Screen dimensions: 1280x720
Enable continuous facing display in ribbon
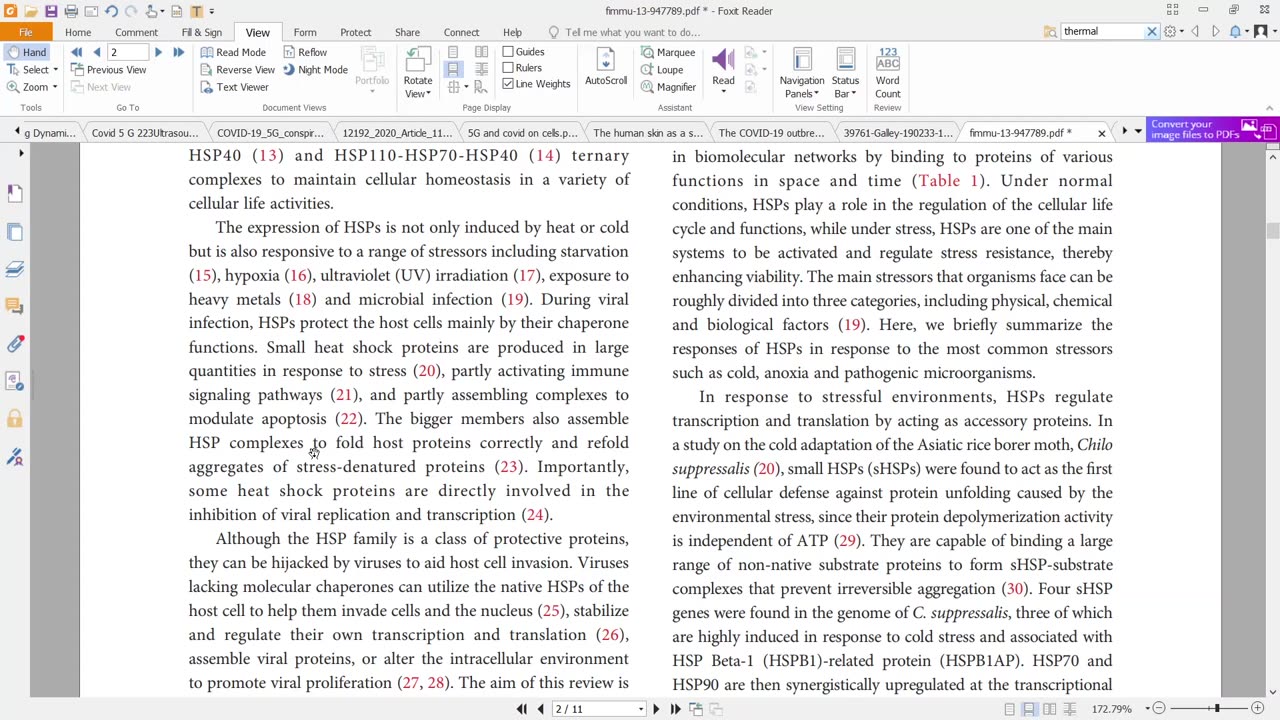[481, 69]
